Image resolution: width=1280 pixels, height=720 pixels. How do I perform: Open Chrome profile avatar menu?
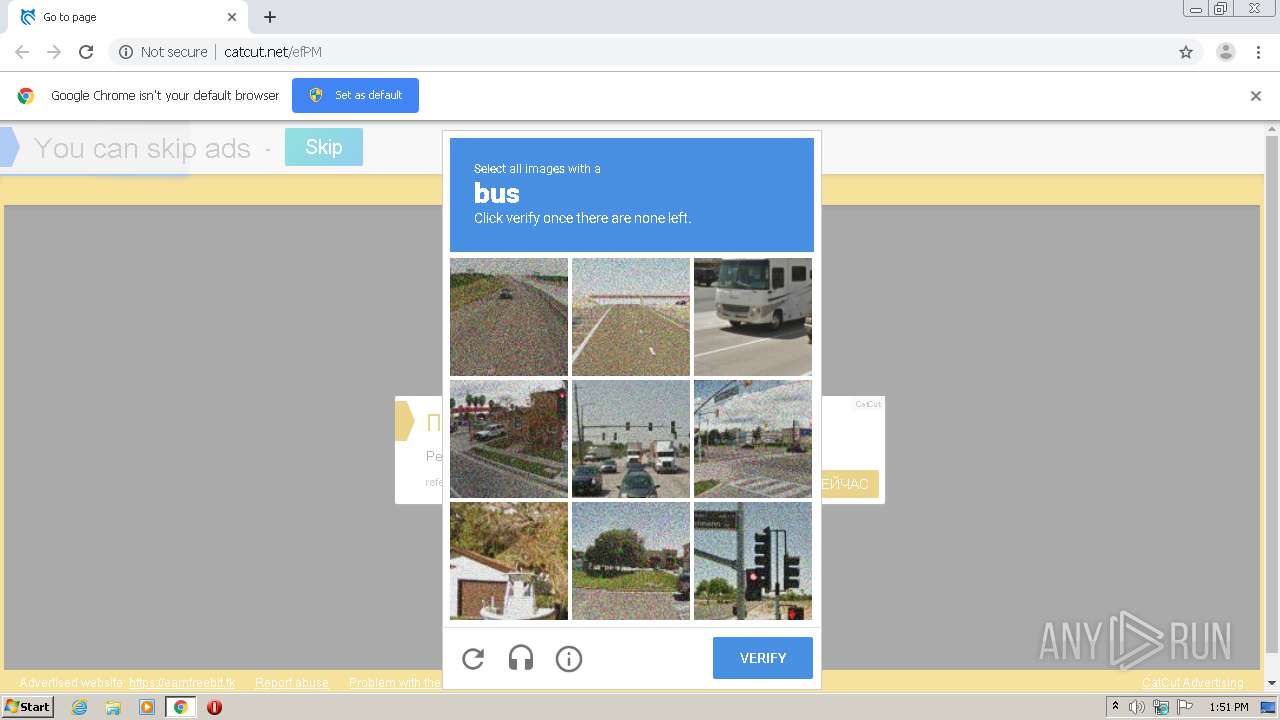tap(1226, 52)
